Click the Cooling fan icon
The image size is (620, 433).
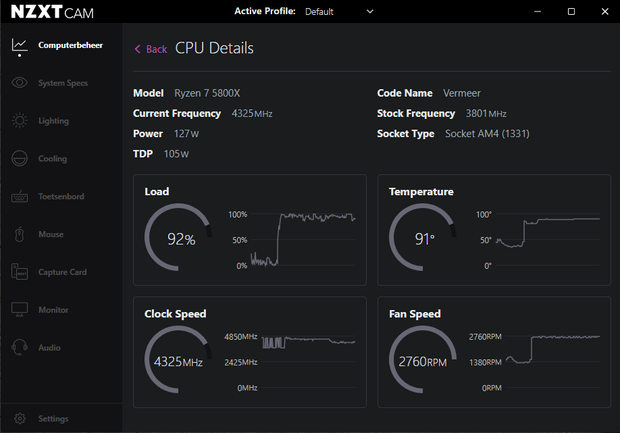pyautogui.click(x=19, y=159)
